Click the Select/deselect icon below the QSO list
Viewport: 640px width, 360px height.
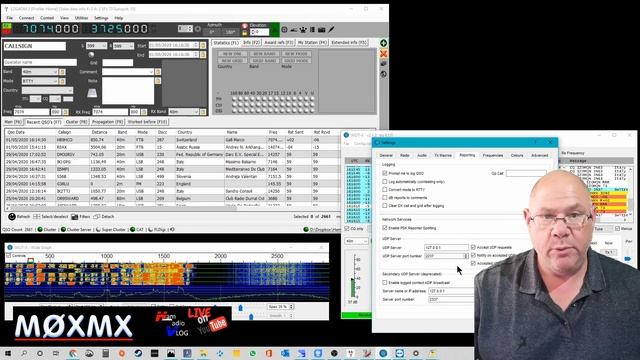pos(36,217)
